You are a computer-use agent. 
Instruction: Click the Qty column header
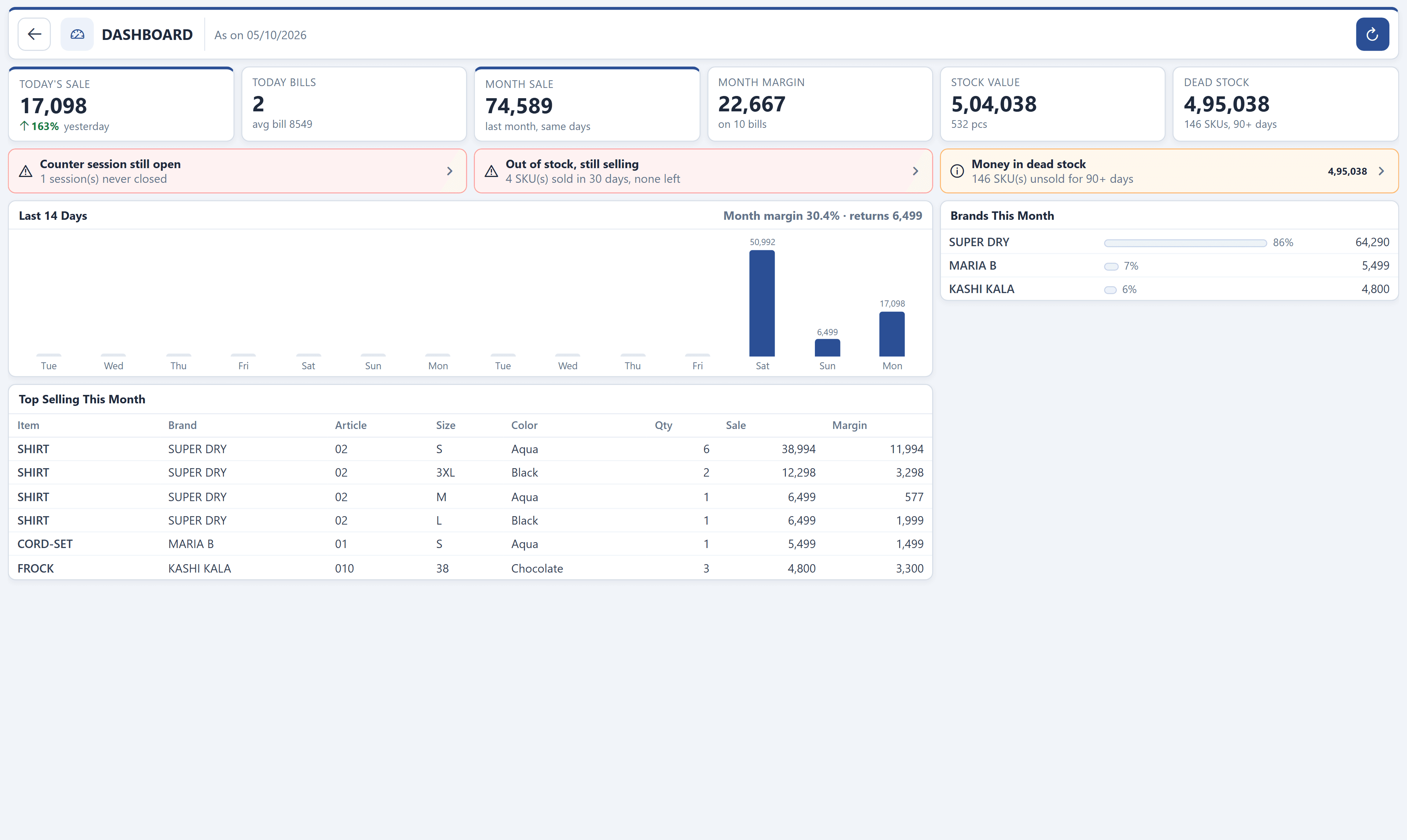[x=663, y=425]
